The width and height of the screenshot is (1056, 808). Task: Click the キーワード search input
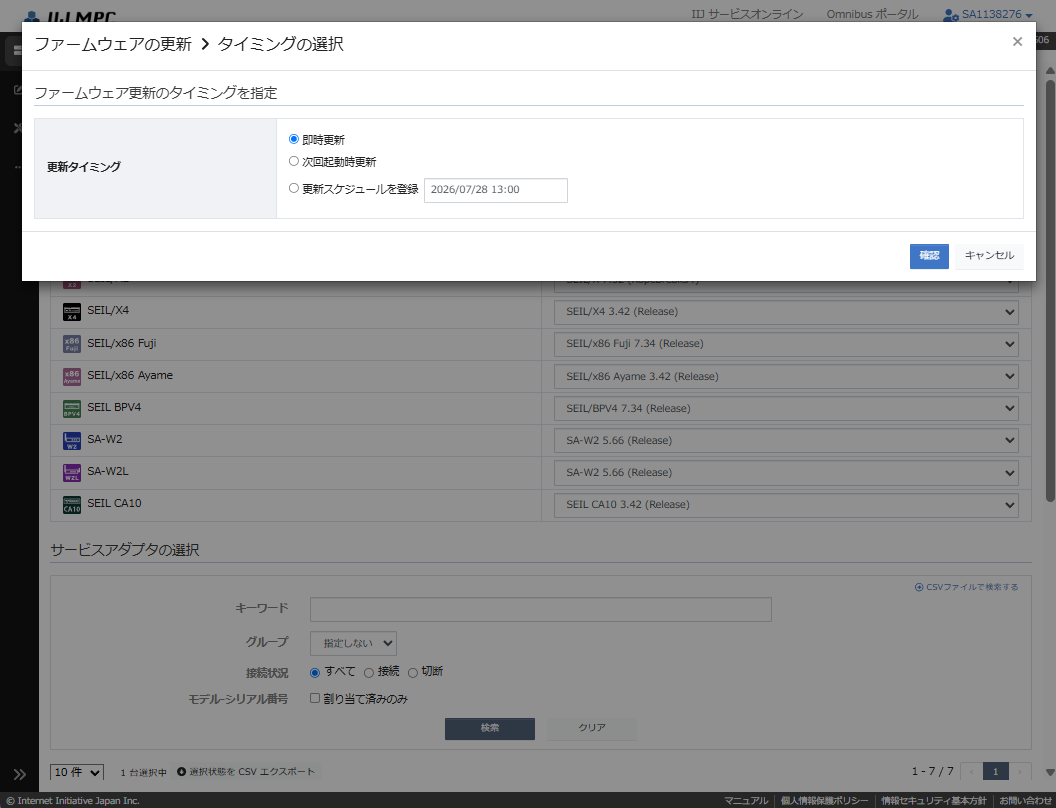click(540, 609)
